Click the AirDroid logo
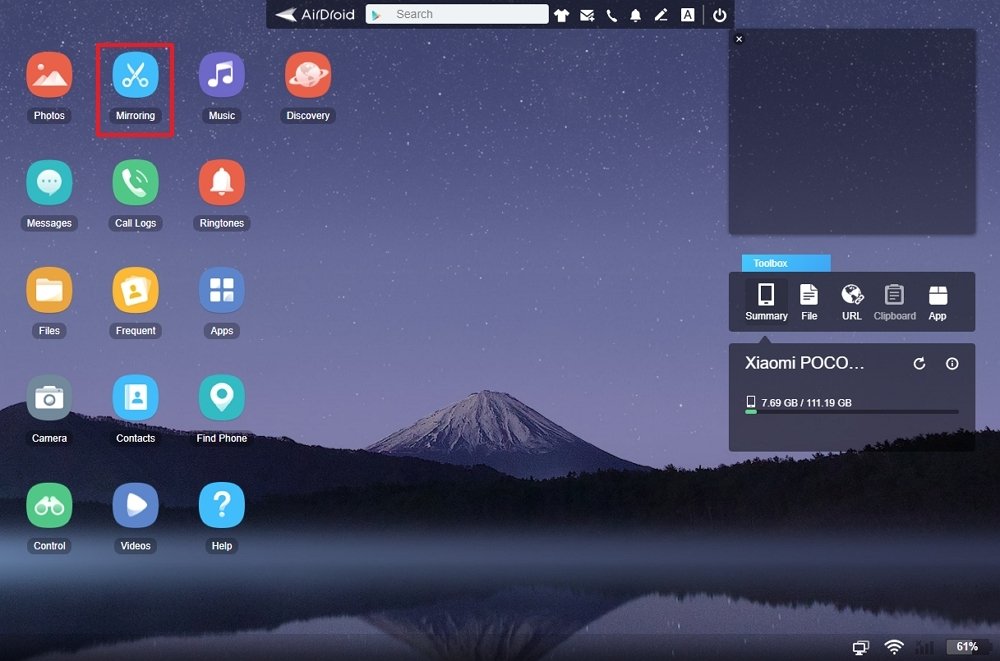Screen dimensions: 1000x661 [x=314, y=14]
